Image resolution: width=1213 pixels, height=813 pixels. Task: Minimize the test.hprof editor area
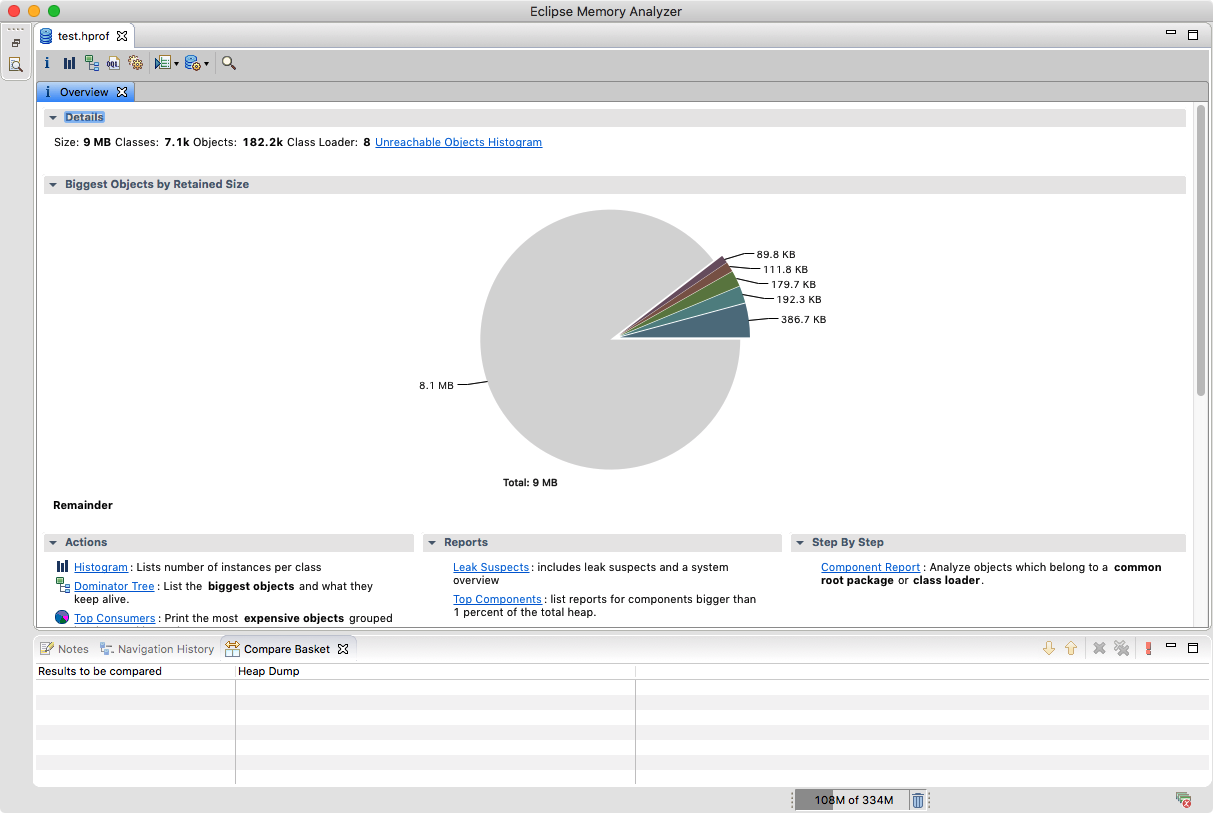pos(1171,33)
